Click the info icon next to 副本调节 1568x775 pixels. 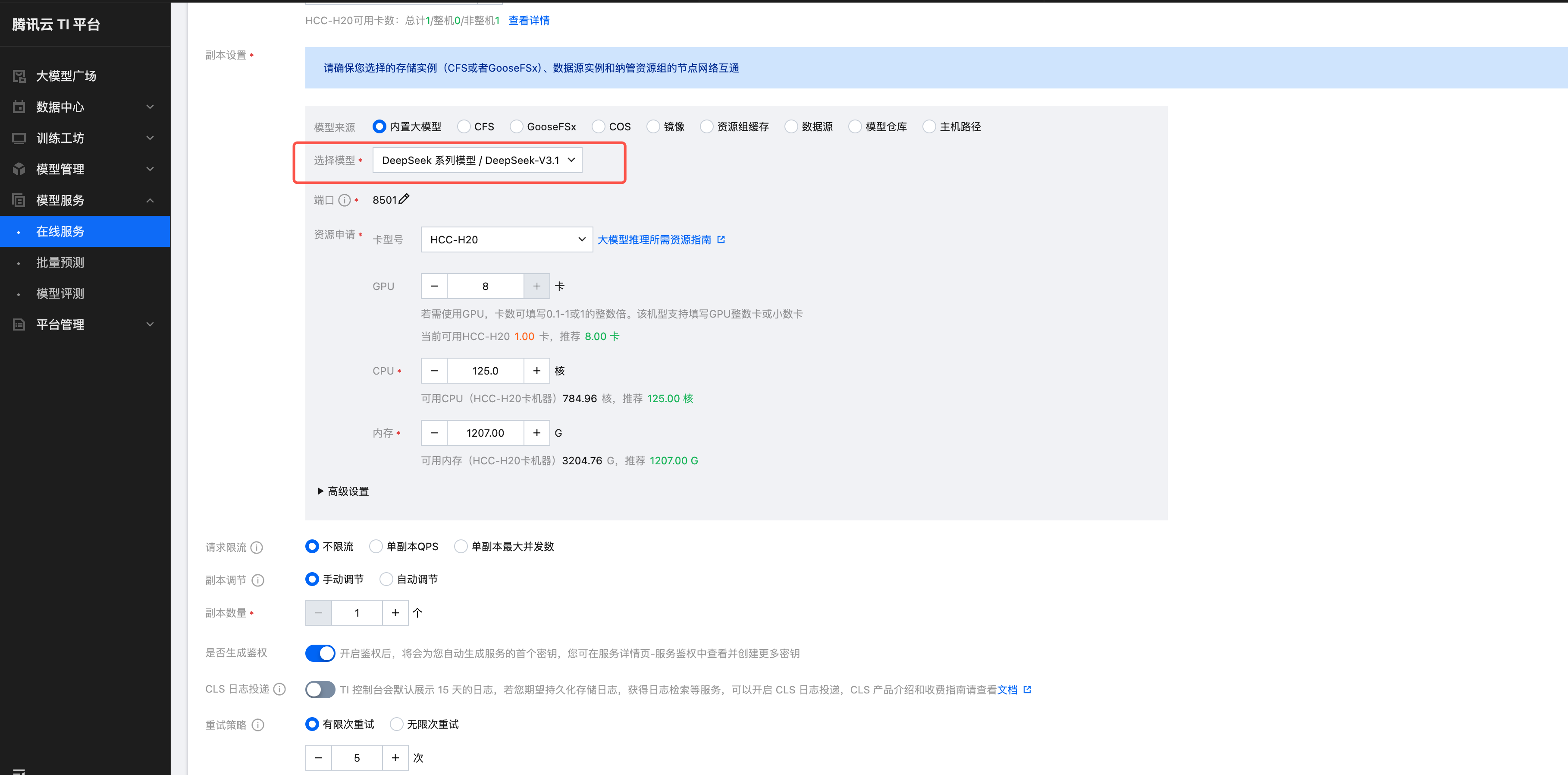(258, 580)
